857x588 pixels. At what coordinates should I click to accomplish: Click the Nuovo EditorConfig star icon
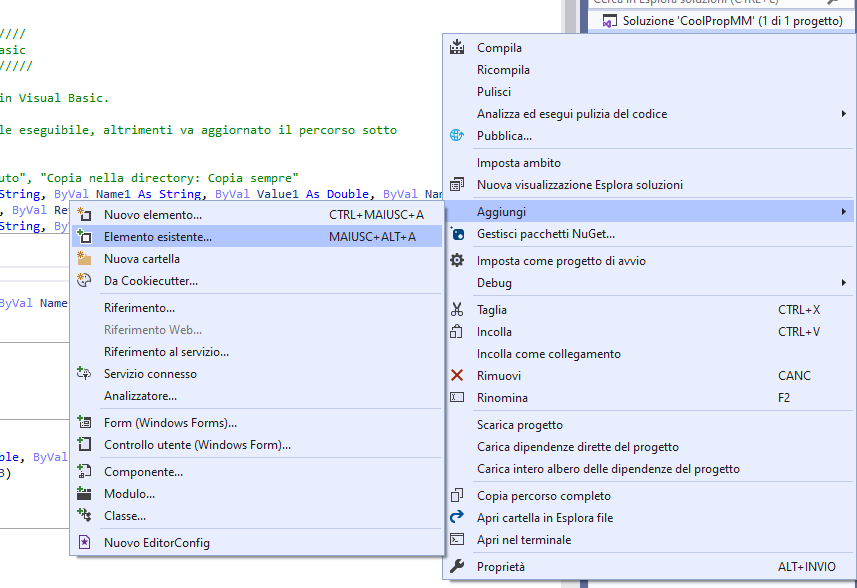click(x=84, y=542)
